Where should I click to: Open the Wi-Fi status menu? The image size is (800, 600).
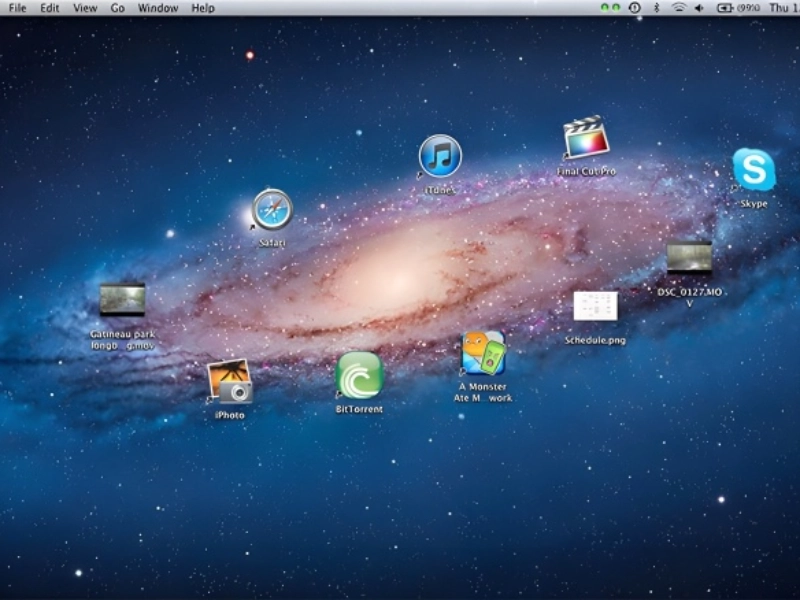678,8
